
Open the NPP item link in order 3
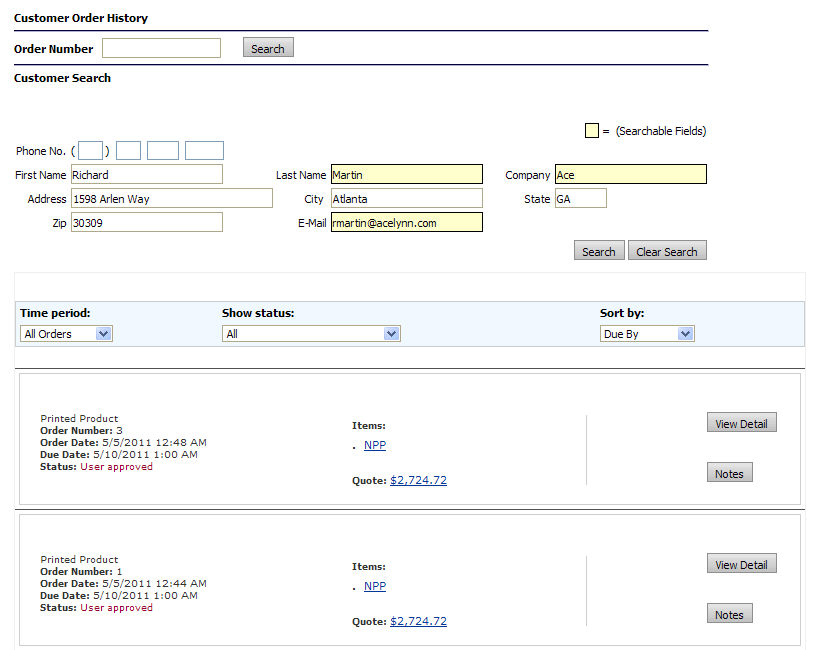pos(374,445)
